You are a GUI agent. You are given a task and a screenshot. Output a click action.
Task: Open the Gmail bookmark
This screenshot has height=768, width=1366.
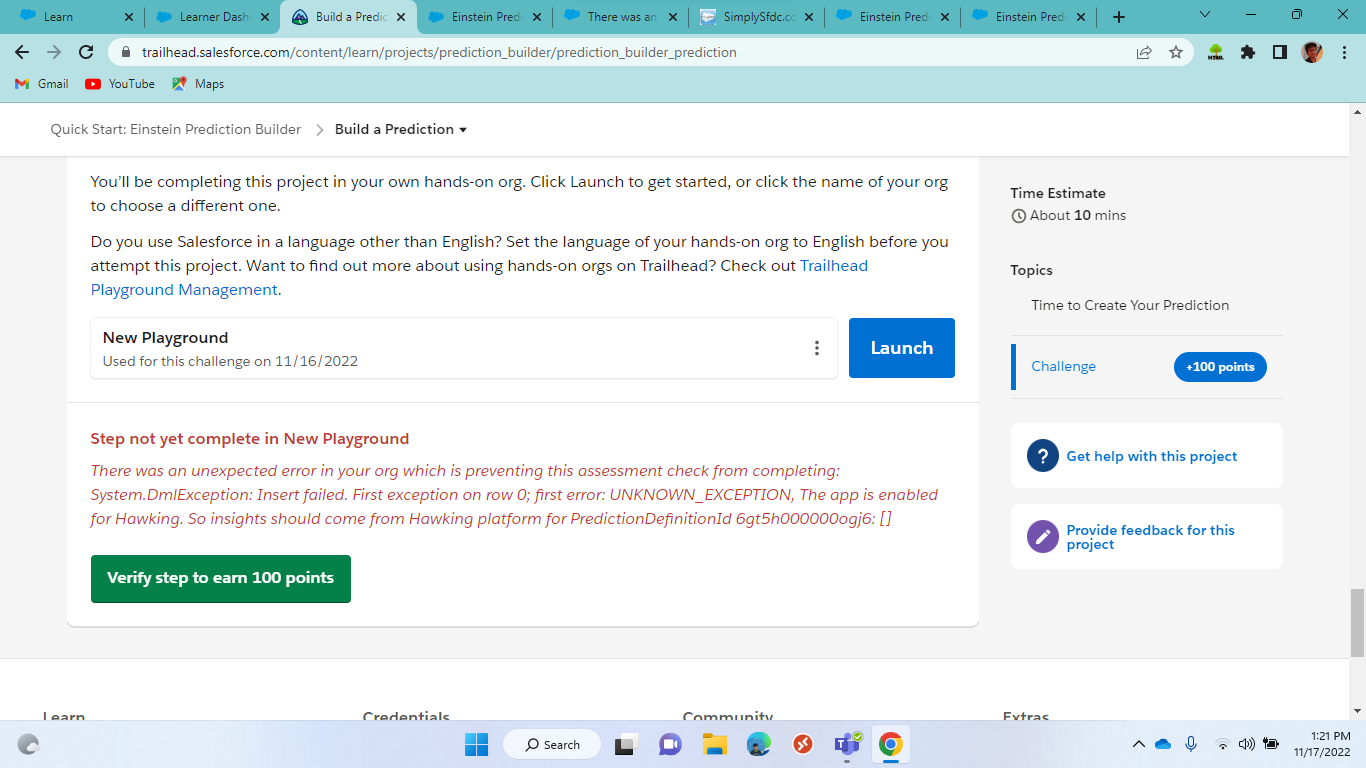click(42, 84)
